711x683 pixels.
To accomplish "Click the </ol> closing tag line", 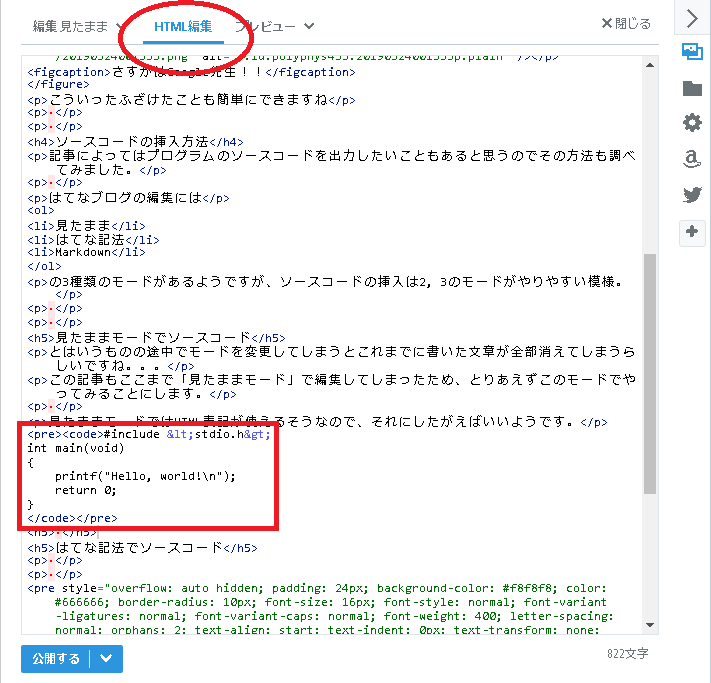I will [x=44, y=266].
